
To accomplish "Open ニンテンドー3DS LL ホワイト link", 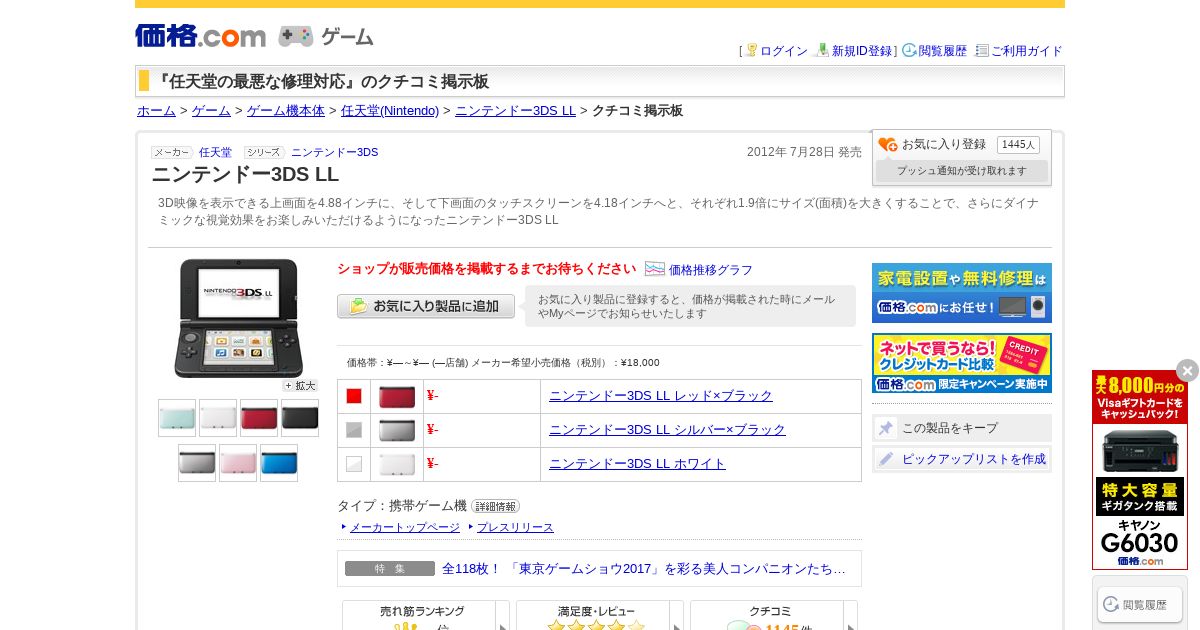I will [x=637, y=464].
